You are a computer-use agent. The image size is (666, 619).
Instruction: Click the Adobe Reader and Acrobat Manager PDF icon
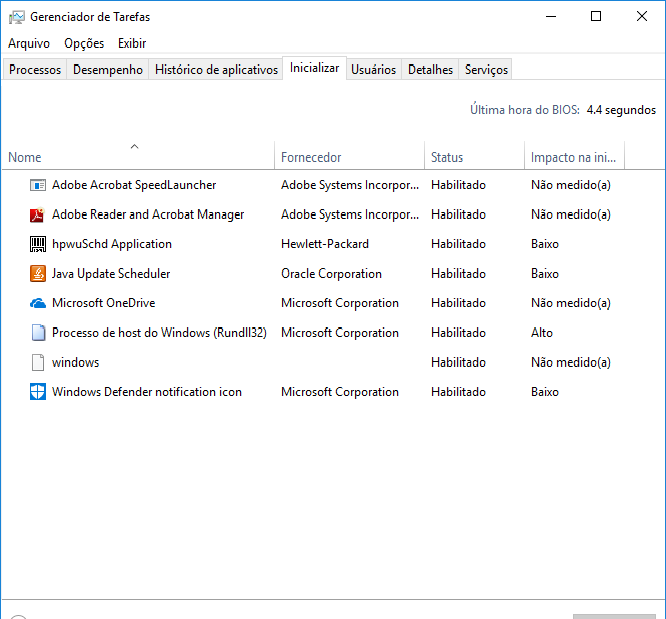pyautogui.click(x=38, y=215)
